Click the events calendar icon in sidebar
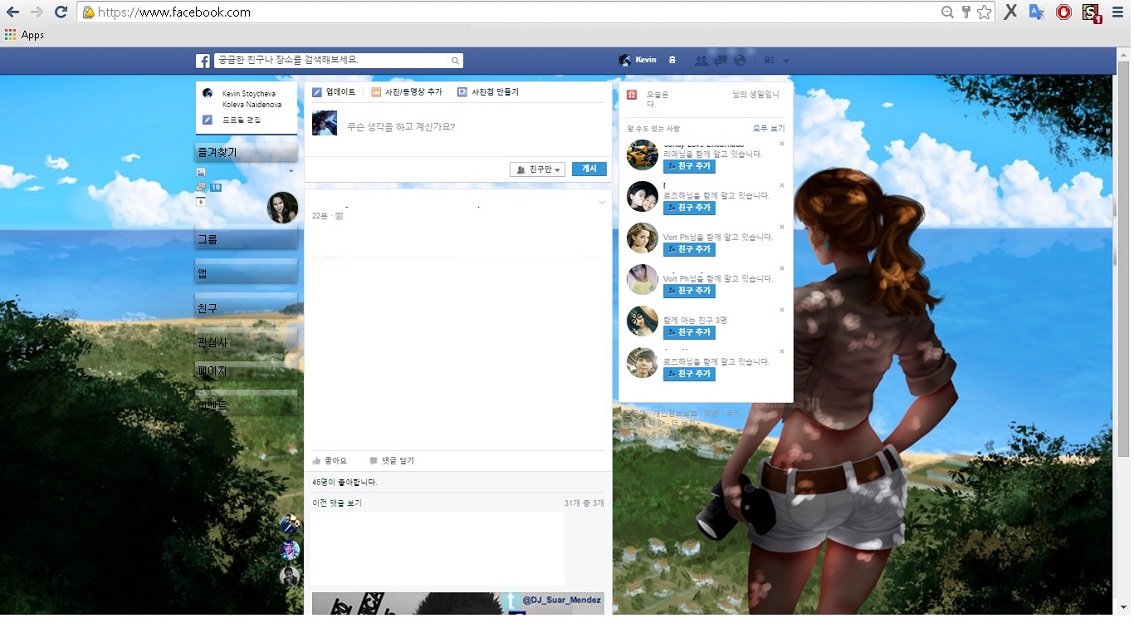 pyautogui.click(x=201, y=202)
